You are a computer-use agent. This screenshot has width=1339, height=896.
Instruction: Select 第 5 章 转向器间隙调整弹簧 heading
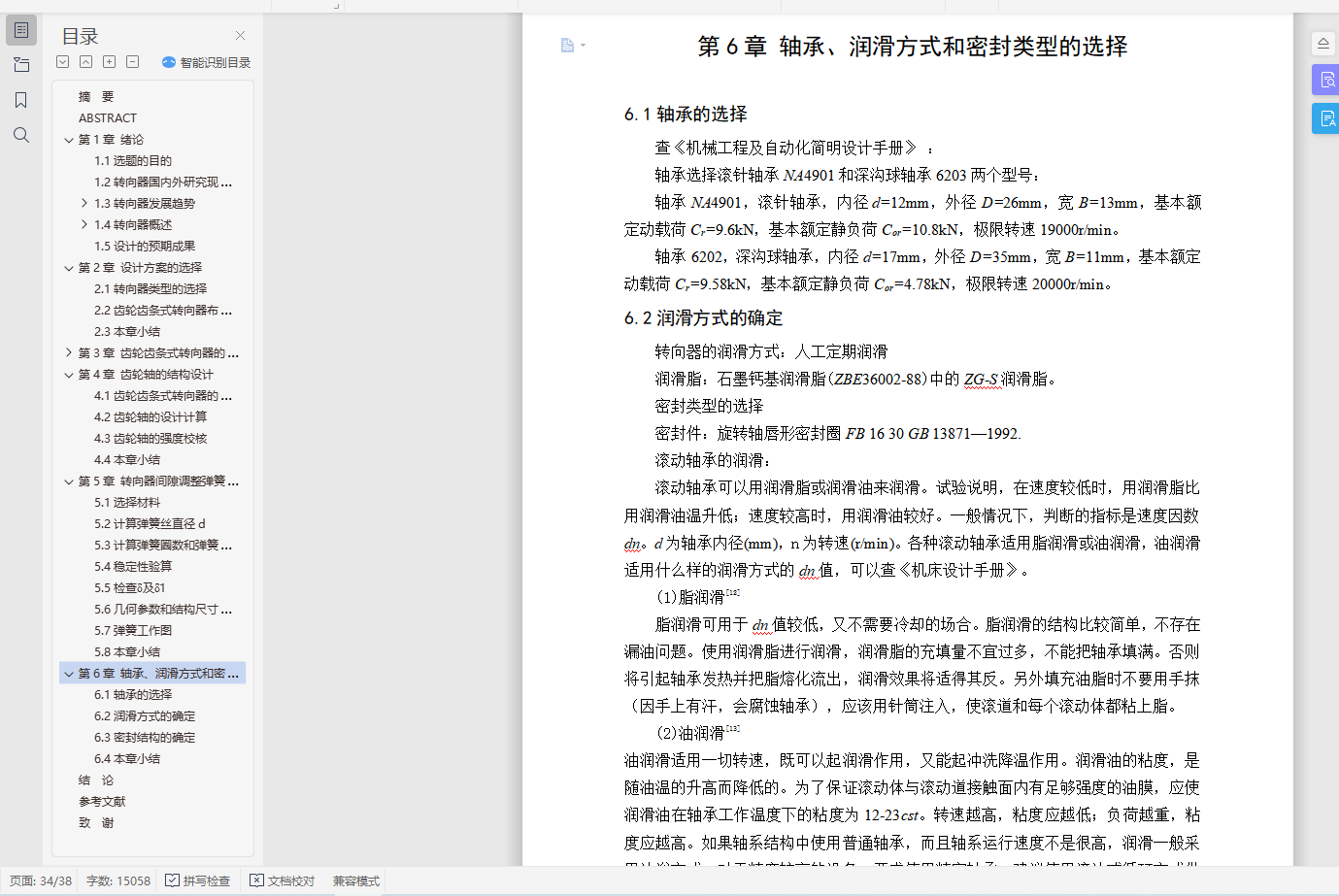[158, 481]
